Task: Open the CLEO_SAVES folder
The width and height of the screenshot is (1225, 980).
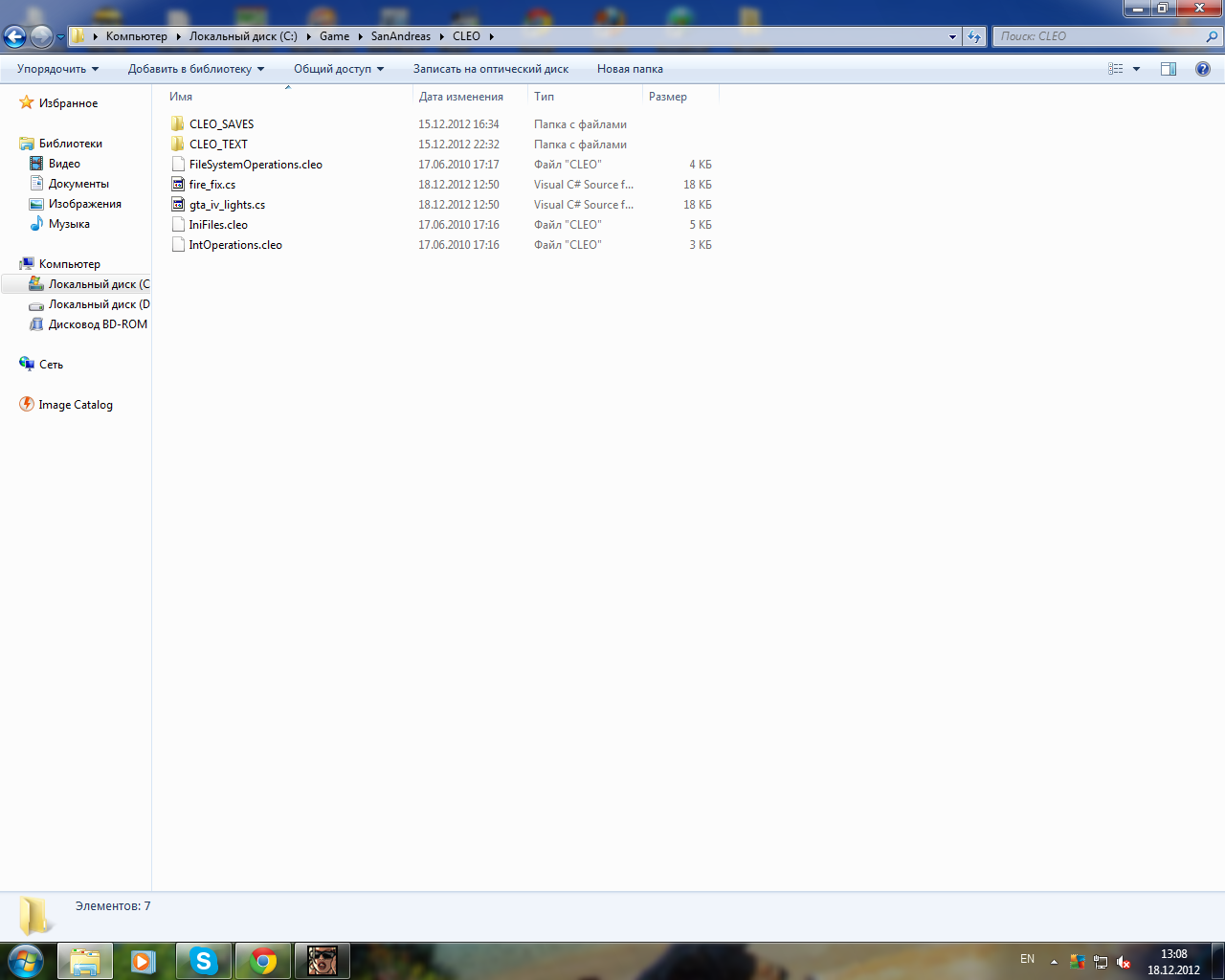Action: [x=221, y=124]
